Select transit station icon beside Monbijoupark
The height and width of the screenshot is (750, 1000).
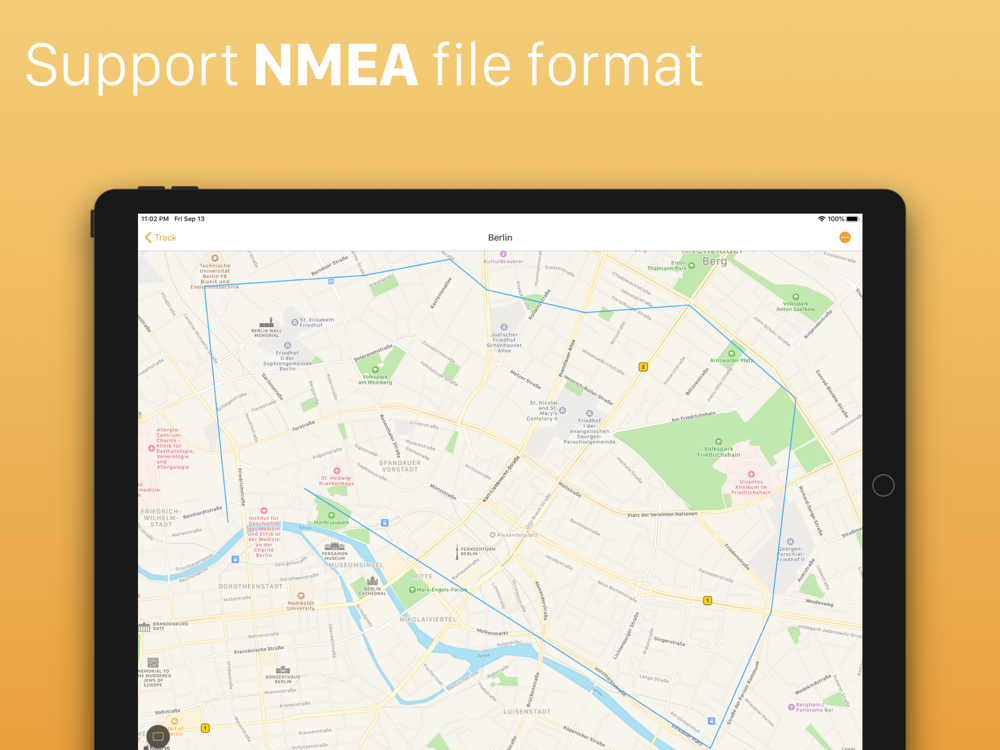tap(385, 523)
